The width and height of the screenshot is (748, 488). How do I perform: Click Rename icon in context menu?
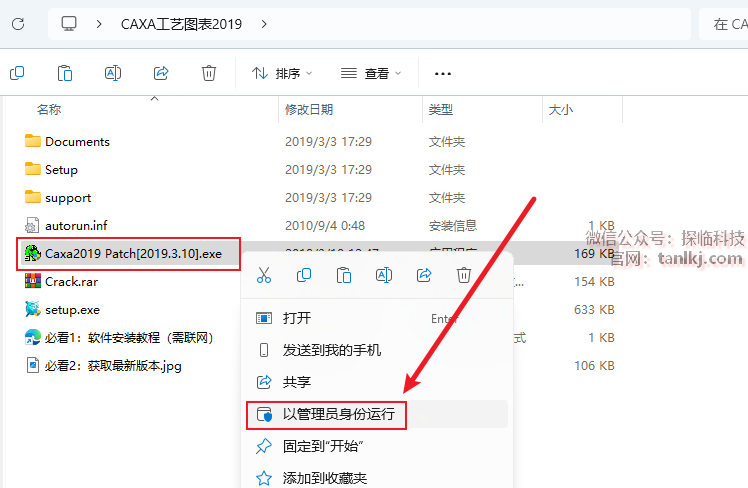pos(384,275)
